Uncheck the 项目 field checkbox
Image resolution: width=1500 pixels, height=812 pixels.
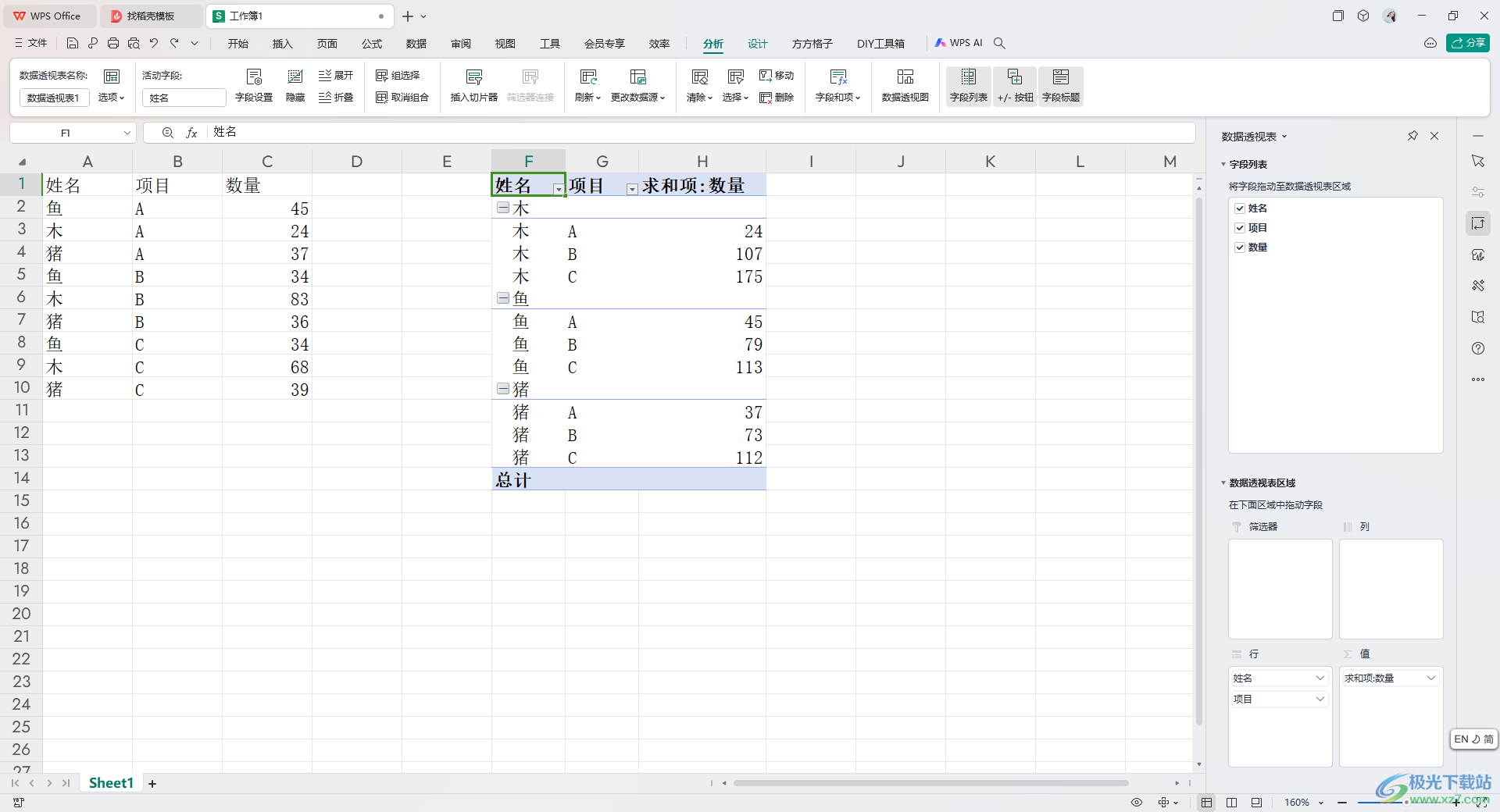pyautogui.click(x=1240, y=228)
